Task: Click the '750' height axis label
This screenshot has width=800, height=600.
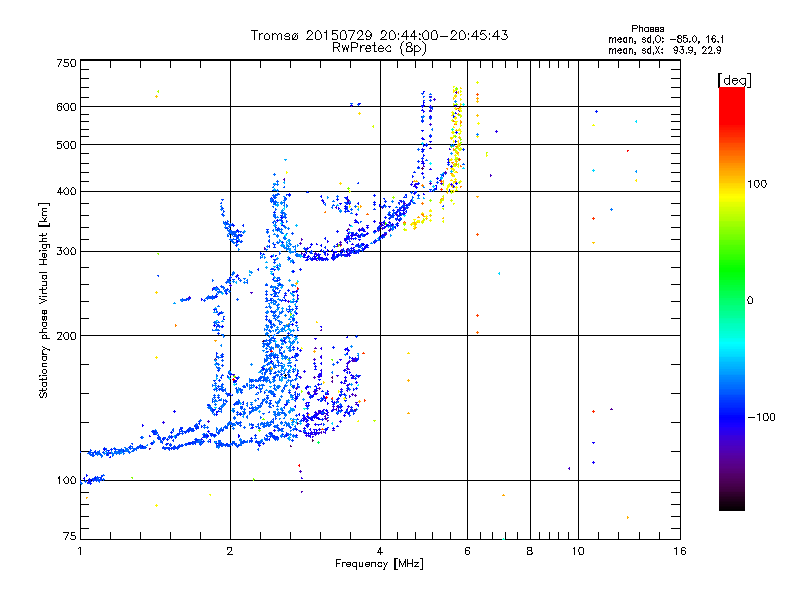Action: [x=67, y=63]
